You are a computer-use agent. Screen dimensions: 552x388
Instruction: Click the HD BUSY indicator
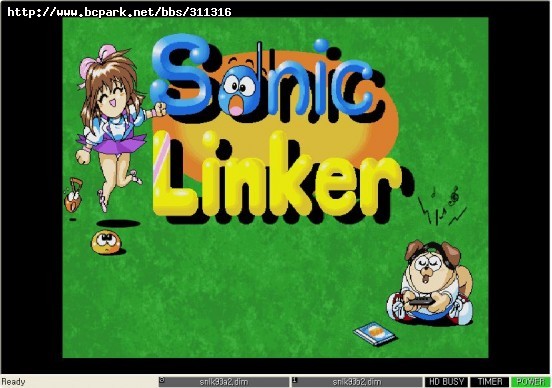[446, 382]
